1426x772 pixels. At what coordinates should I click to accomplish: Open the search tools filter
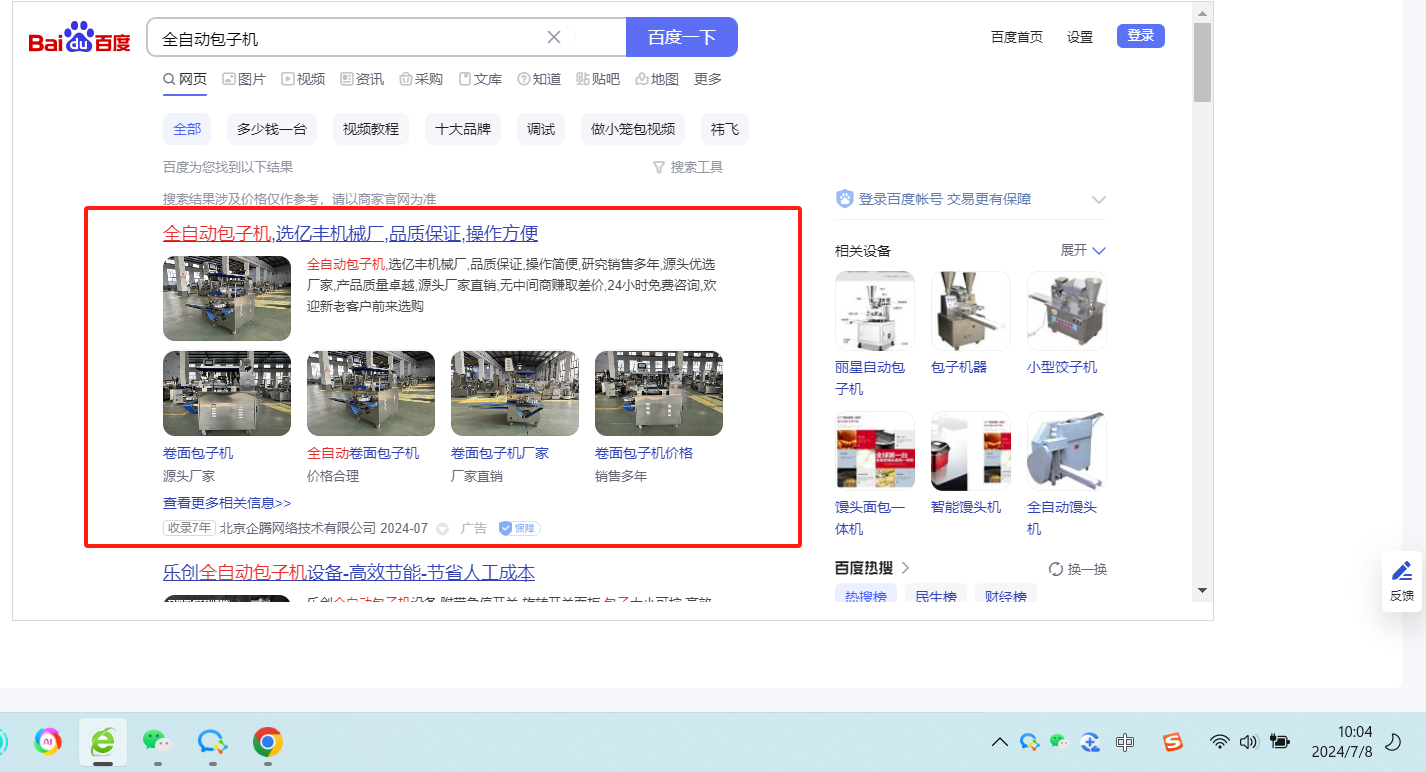click(687, 167)
